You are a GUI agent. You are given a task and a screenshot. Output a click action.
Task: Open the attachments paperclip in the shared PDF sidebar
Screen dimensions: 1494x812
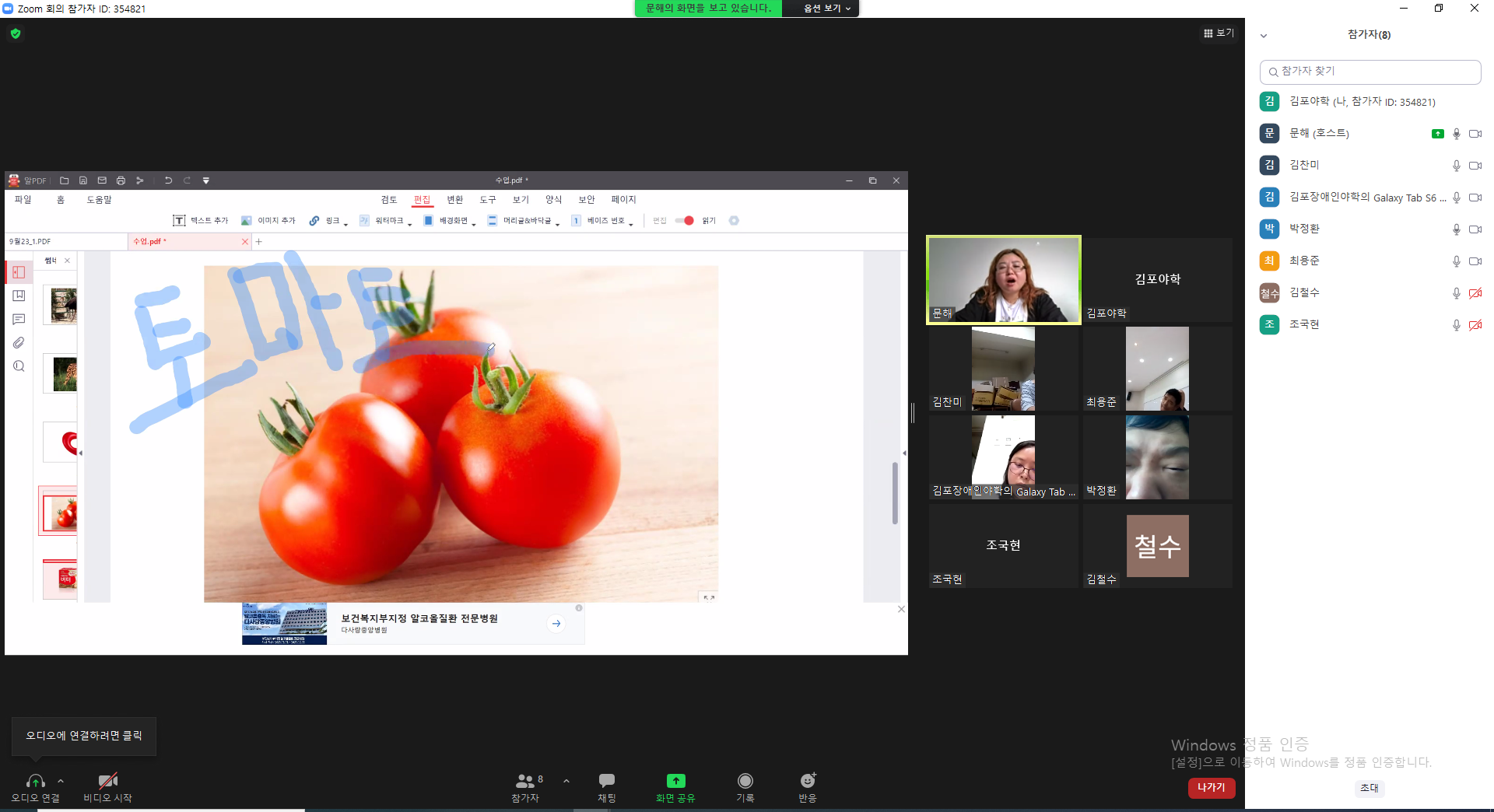click(19, 343)
